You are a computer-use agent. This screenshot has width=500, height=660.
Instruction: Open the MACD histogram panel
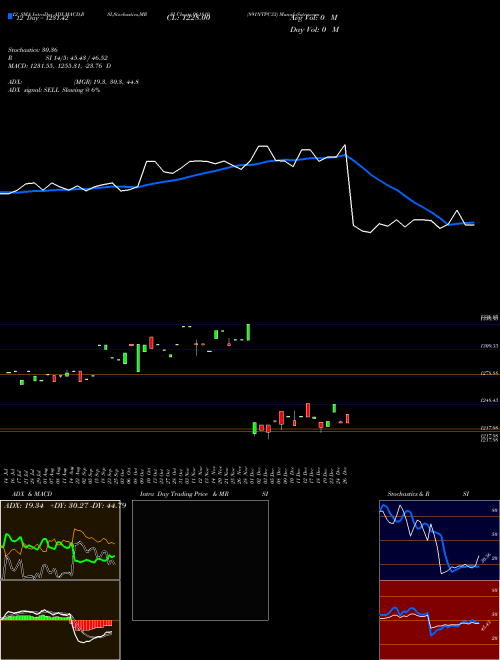(x=60, y=620)
